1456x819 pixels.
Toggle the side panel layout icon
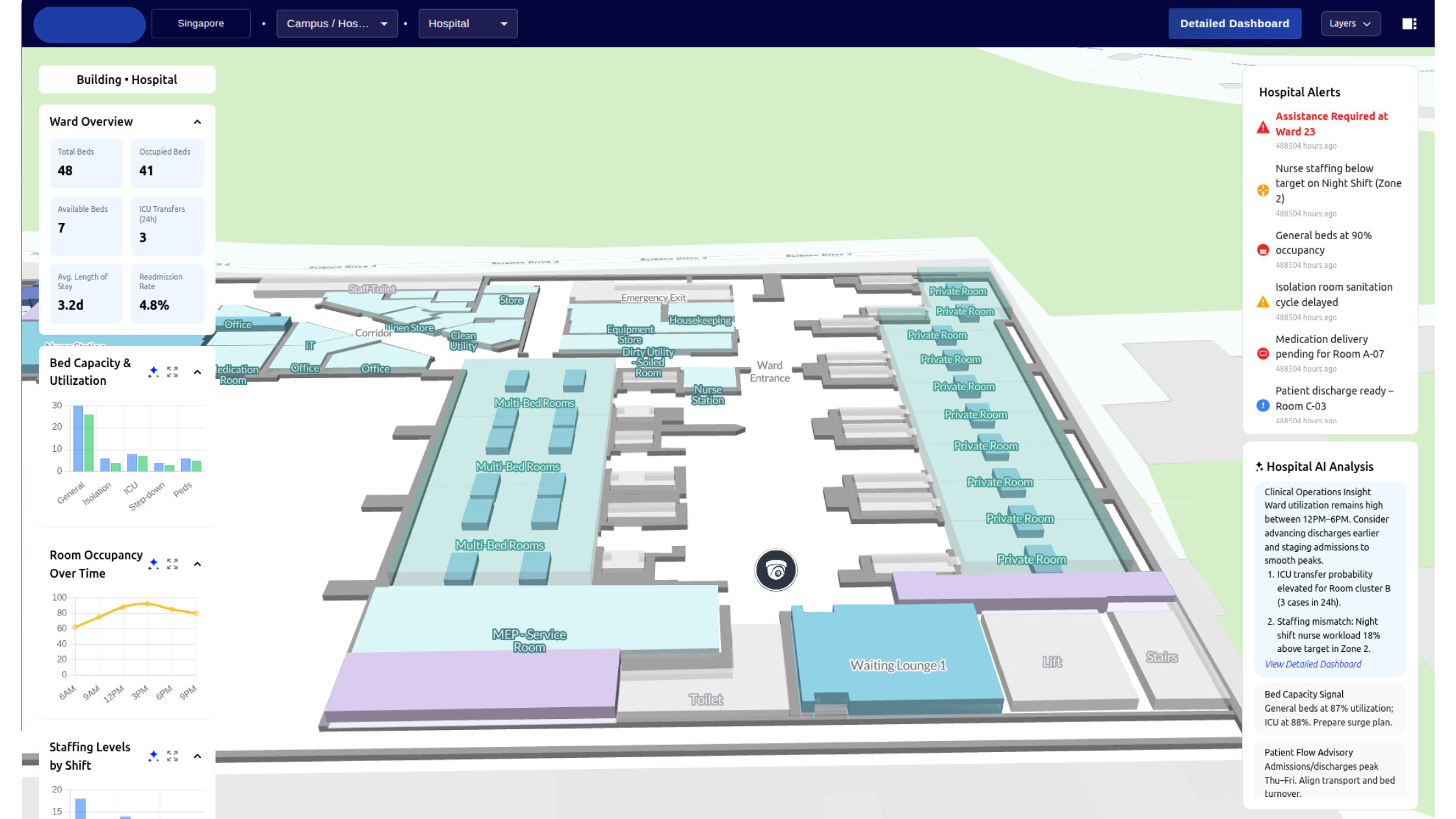click(x=1409, y=23)
